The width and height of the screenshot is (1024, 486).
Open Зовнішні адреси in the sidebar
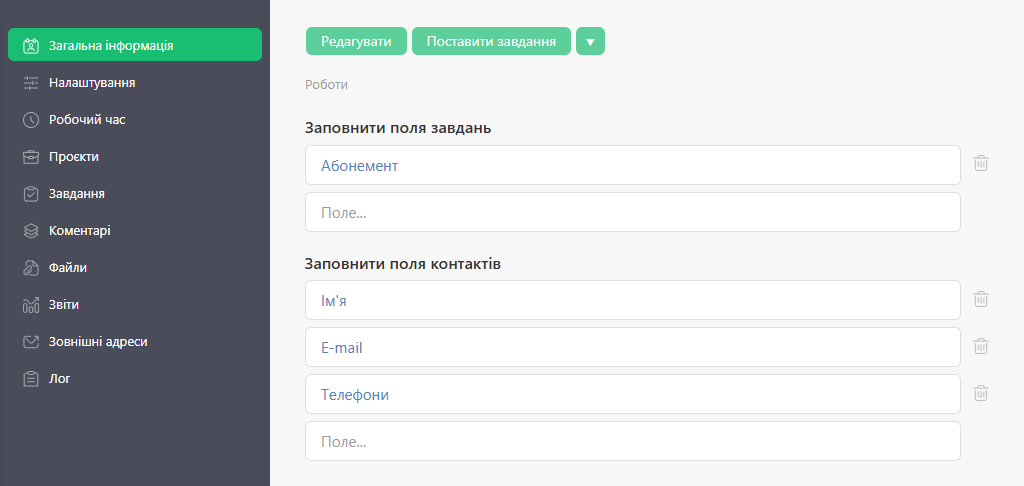click(x=98, y=342)
